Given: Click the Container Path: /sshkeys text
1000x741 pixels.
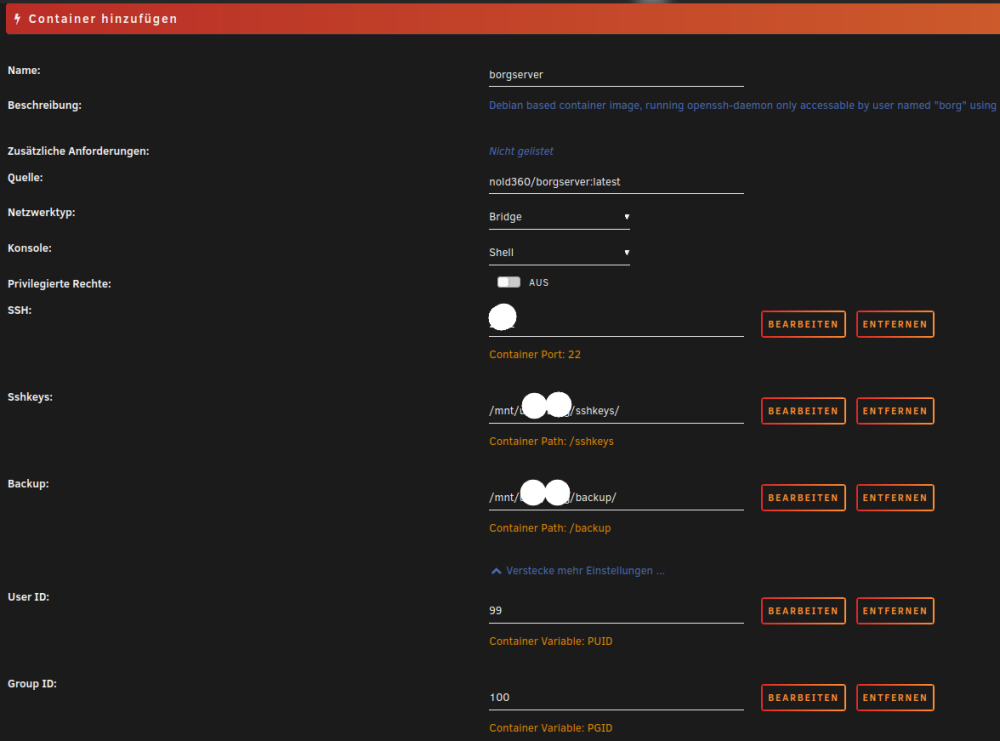Looking at the screenshot, I should click(x=551, y=441).
